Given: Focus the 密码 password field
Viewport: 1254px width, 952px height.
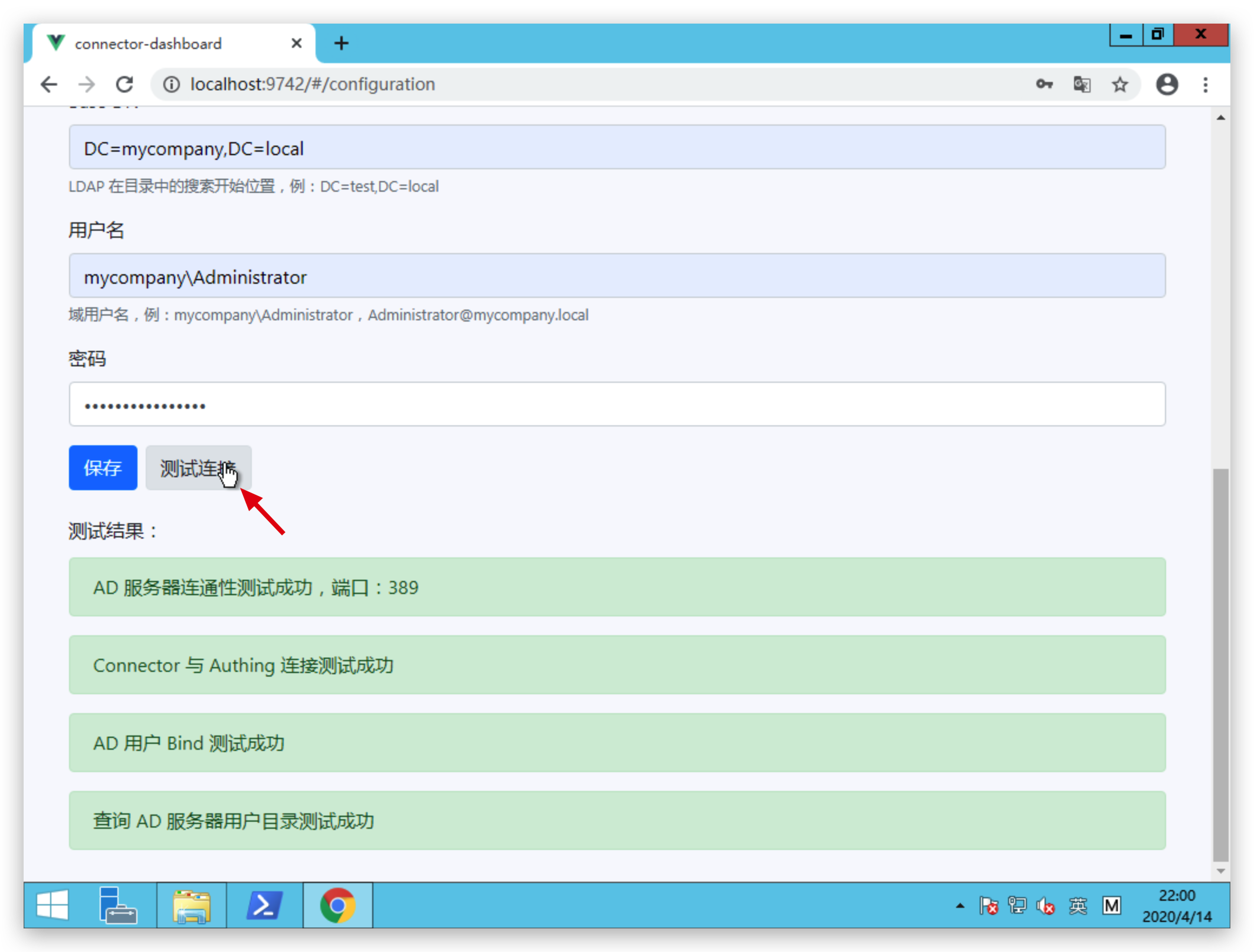Looking at the screenshot, I should pyautogui.click(x=616, y=404).
